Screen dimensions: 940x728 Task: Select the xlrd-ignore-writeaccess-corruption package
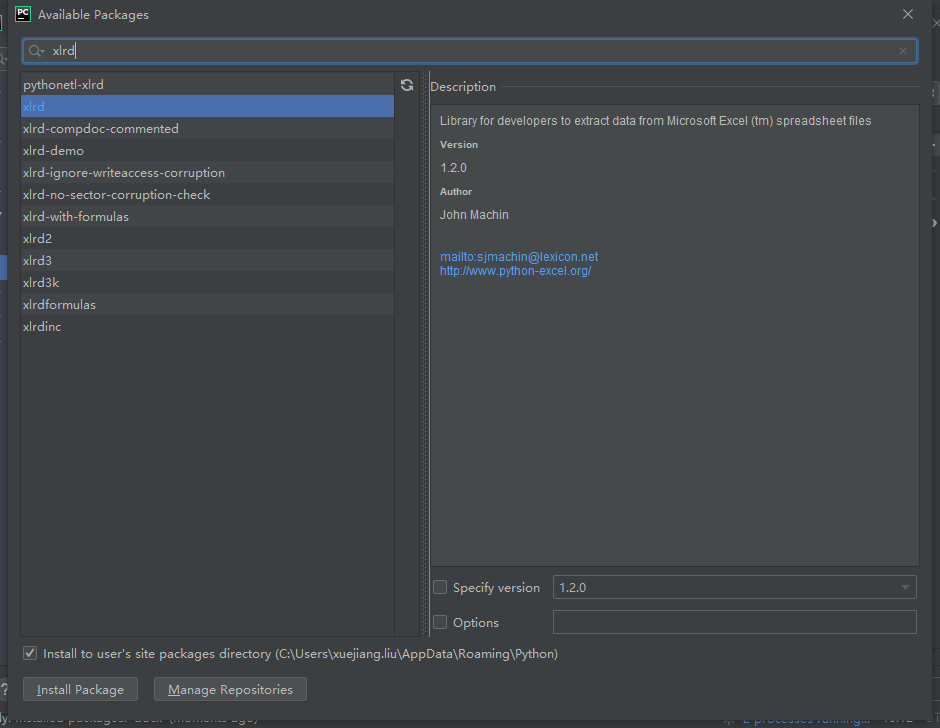[207, 173]
